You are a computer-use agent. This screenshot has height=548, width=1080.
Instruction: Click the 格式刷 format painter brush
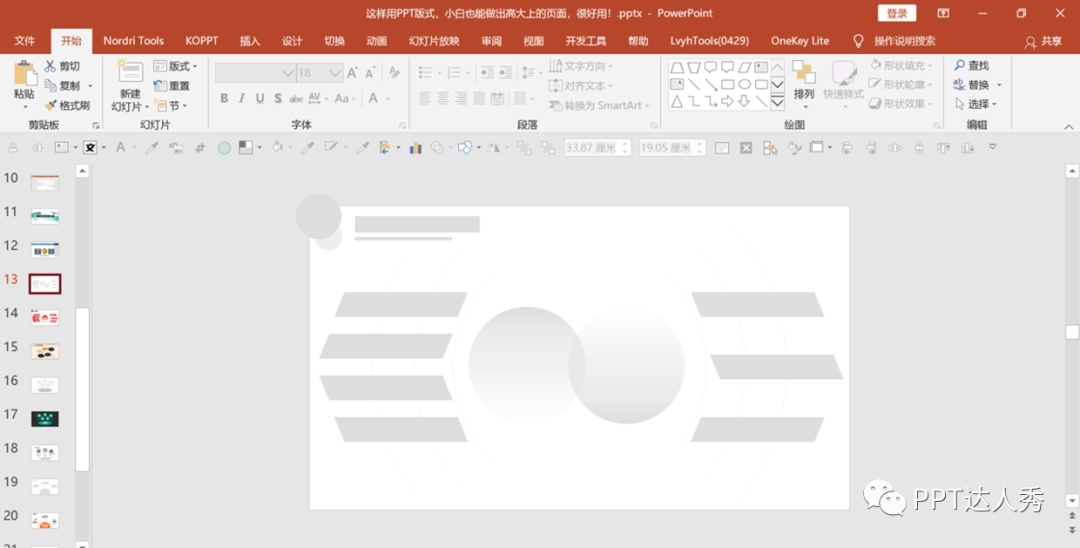click(x=50, y=105)
